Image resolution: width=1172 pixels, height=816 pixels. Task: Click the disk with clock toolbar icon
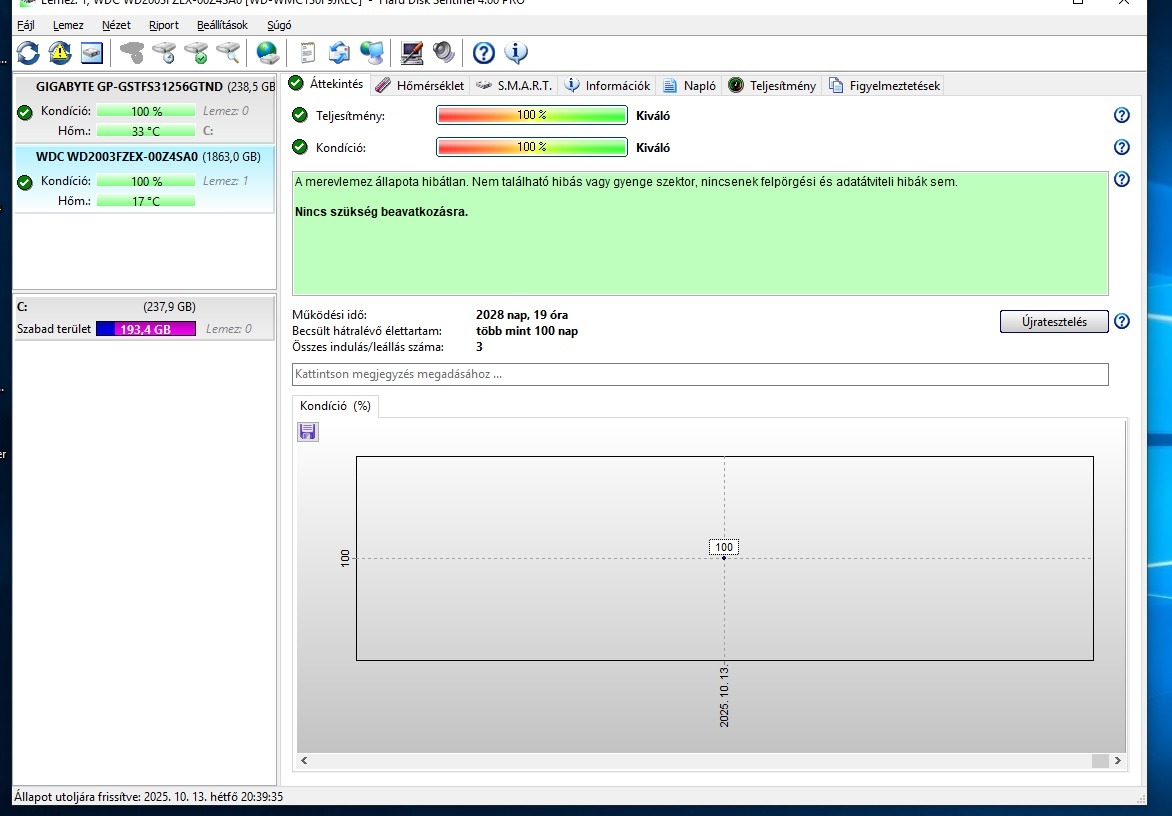[x=164, y=52]
